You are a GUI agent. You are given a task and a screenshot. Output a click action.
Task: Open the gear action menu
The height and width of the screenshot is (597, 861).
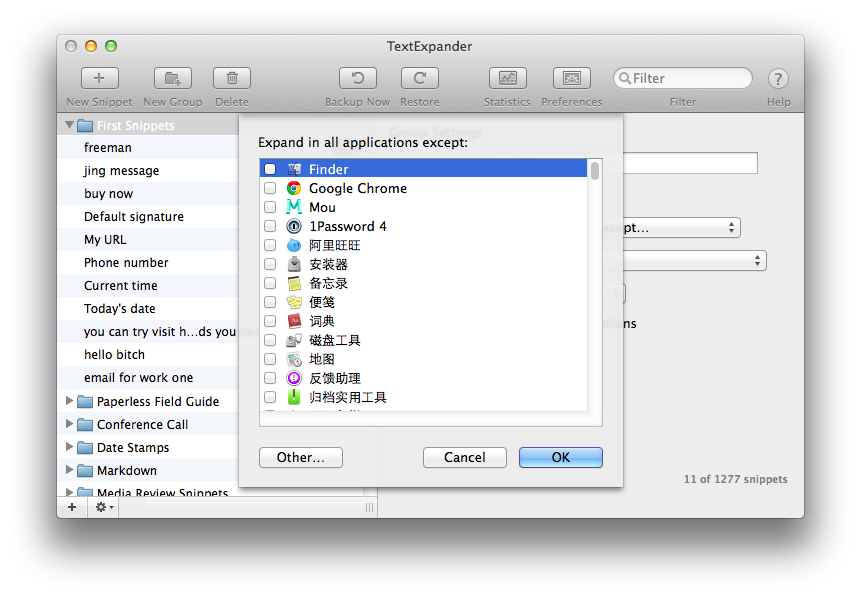[x=104, y=507]
